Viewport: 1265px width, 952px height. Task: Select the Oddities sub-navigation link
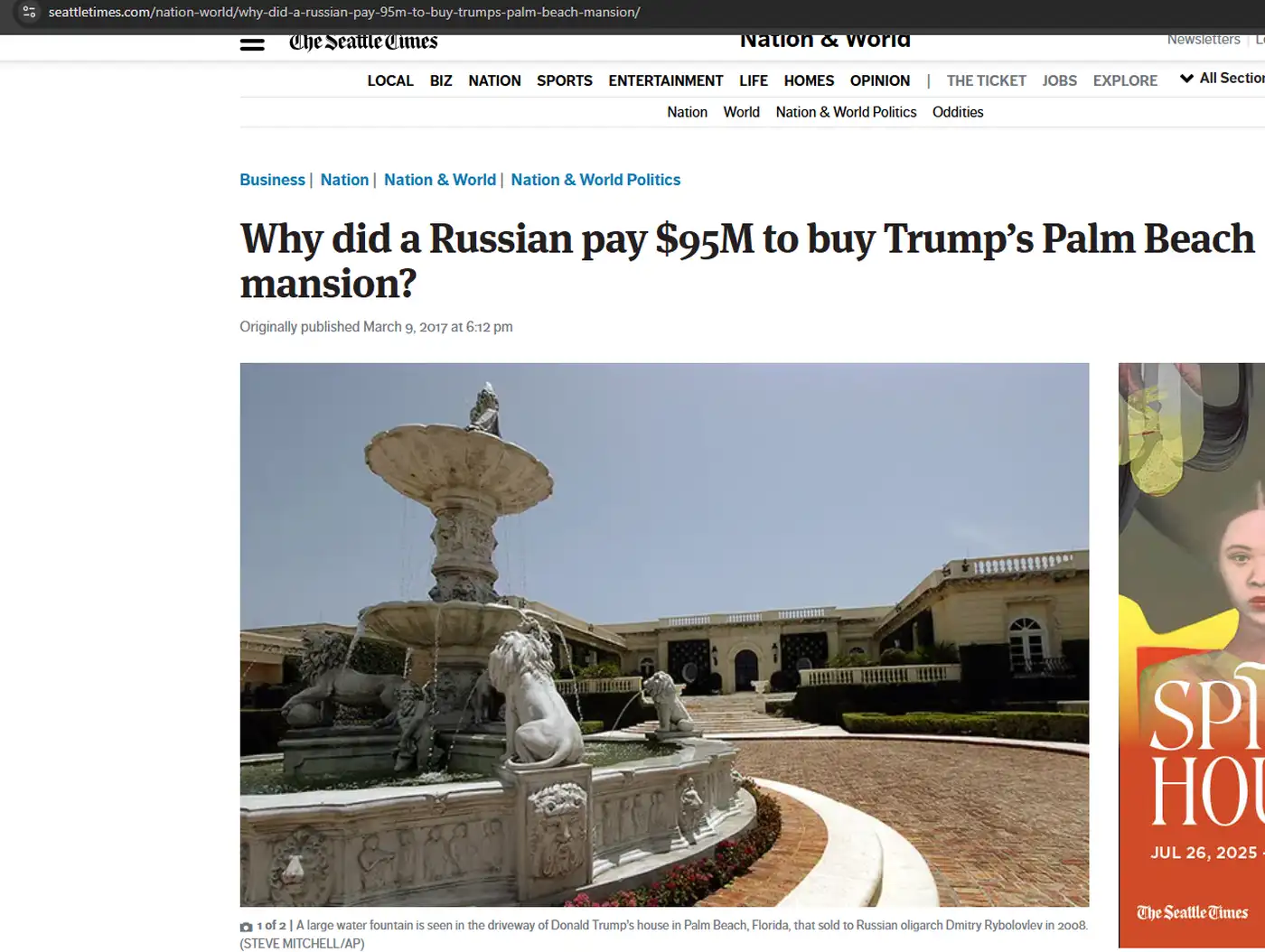pos(958,112)
